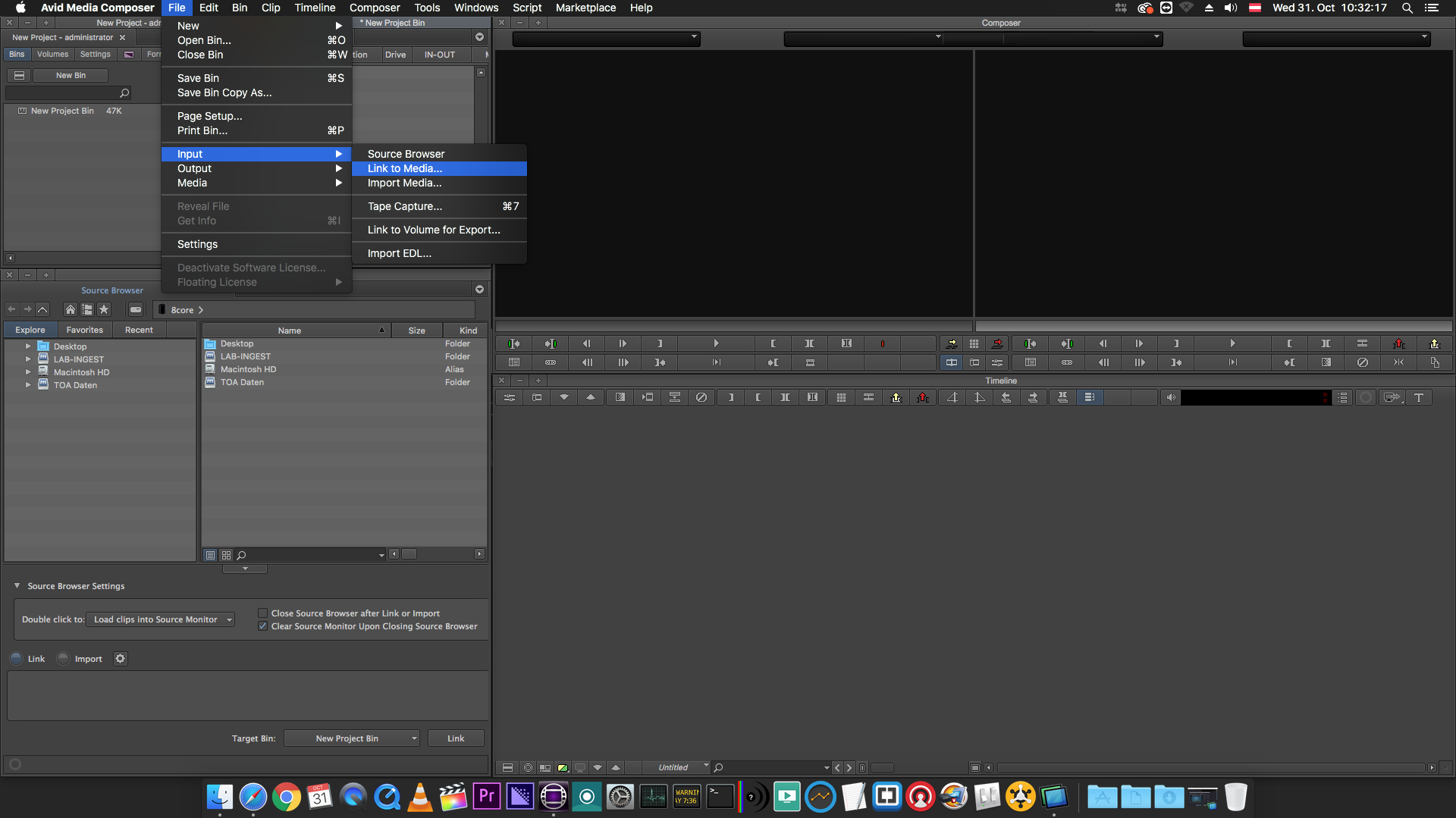This screenshot has width=1456, height=818.
Task: Select the Link radio button
Action: click(16, 659)
